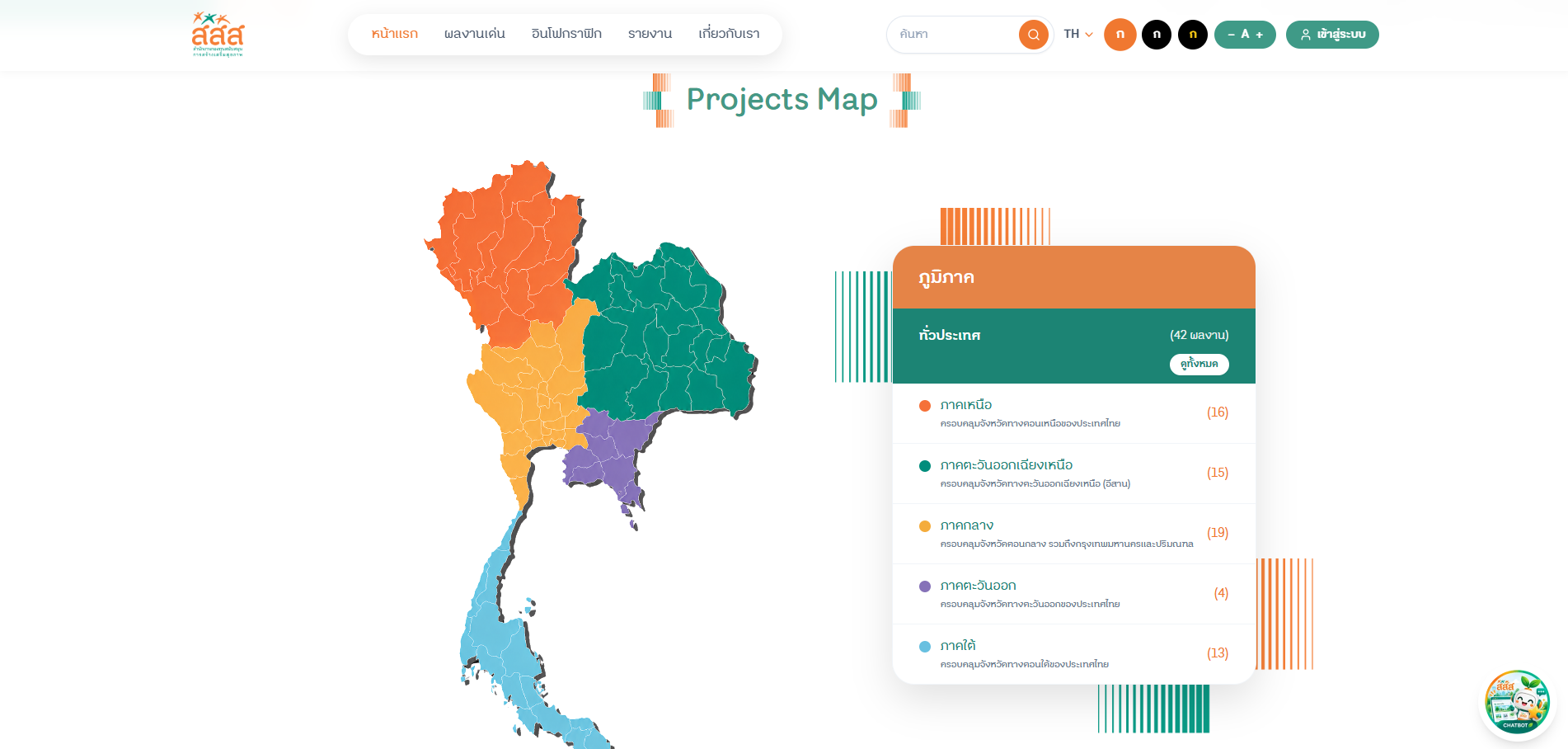This screenshot has height=749, width=1568.
Task: Click the สสส logo in the header
Action: pos(218,34)
